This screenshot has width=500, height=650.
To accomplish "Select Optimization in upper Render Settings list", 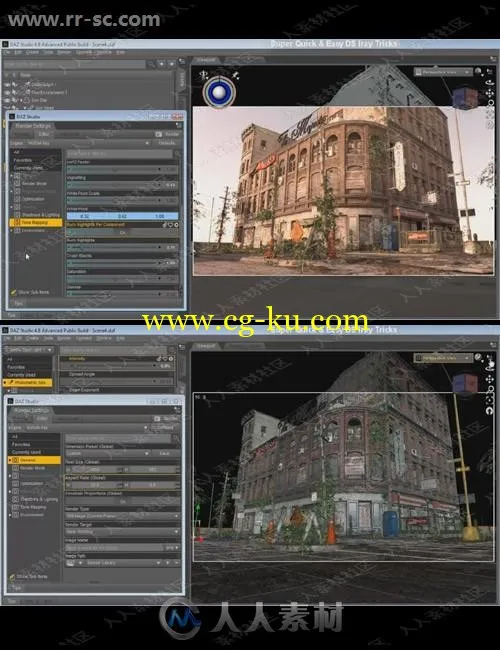I will pyautogui.click(x=31, y=199).
